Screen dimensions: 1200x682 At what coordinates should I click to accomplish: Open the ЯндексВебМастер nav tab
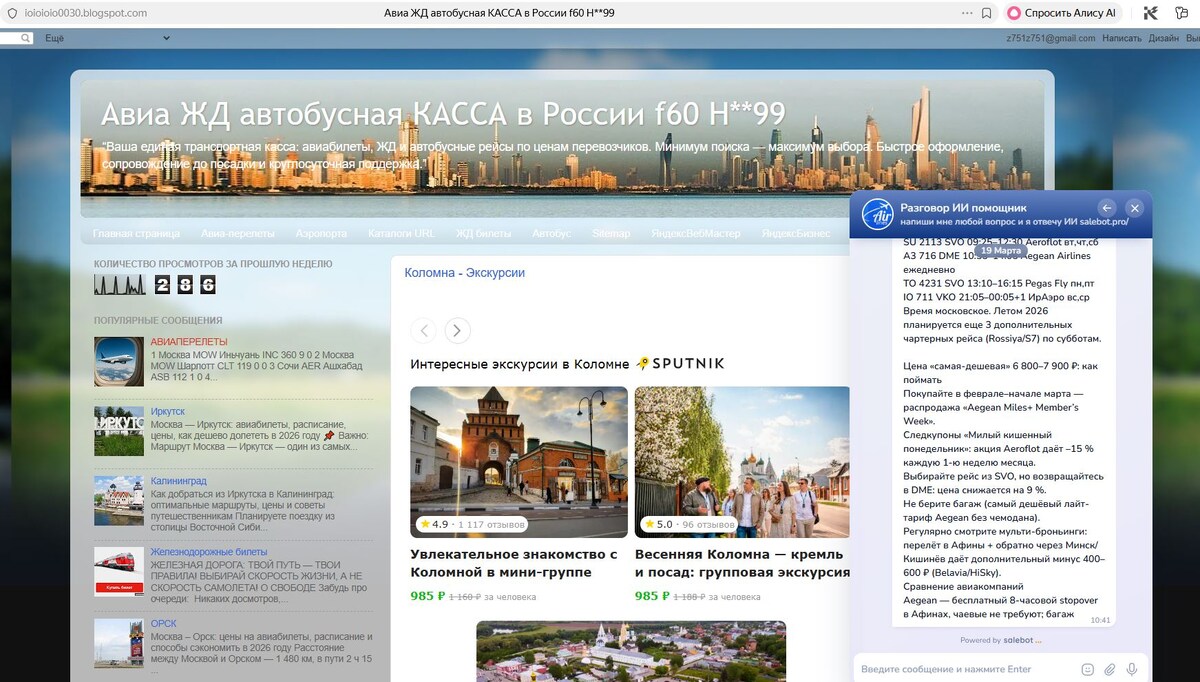(696, 233)
